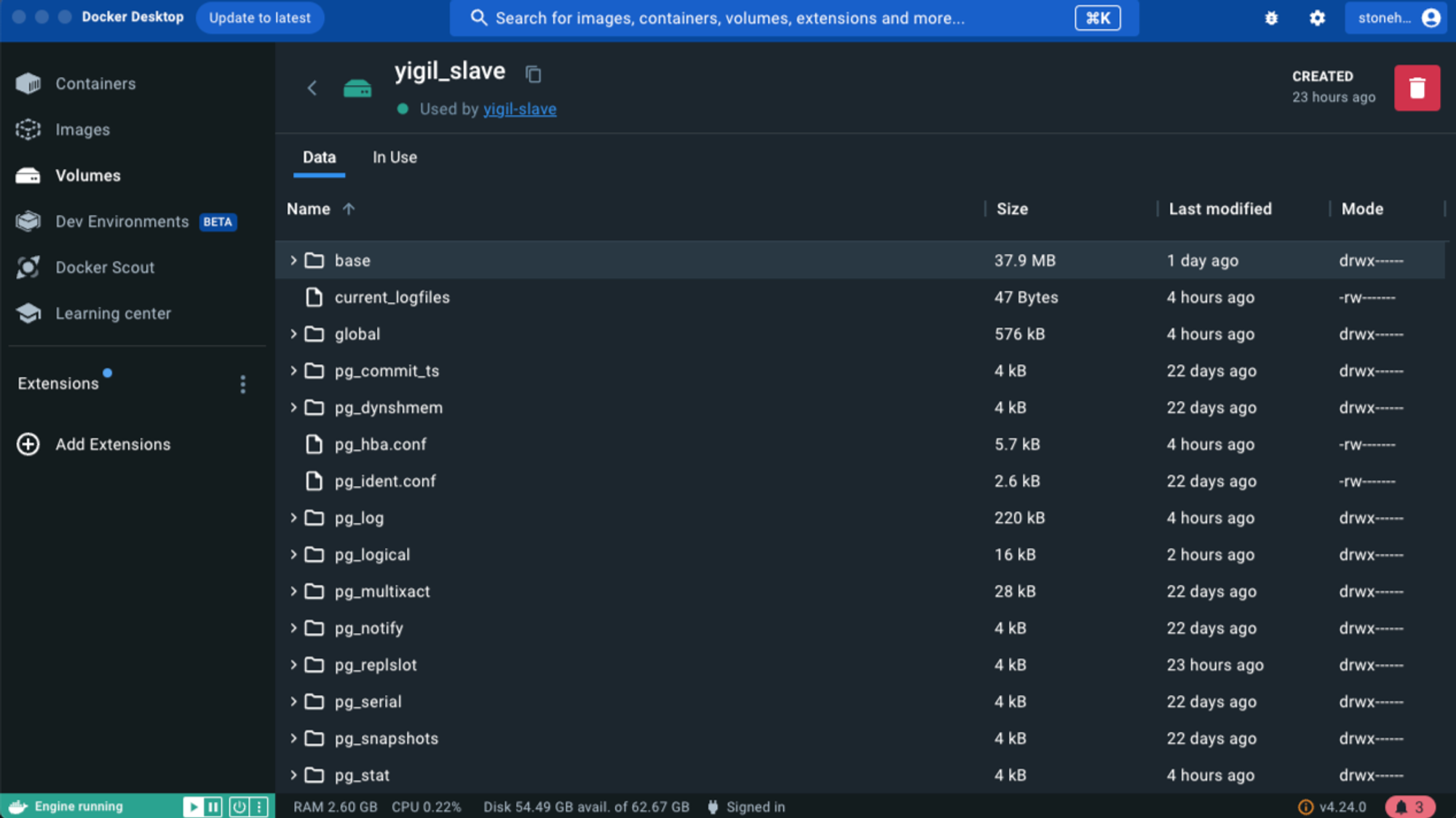The image size is (1456, 818).
Task: Select the pg_hba.conf file name
Action: 381,444
